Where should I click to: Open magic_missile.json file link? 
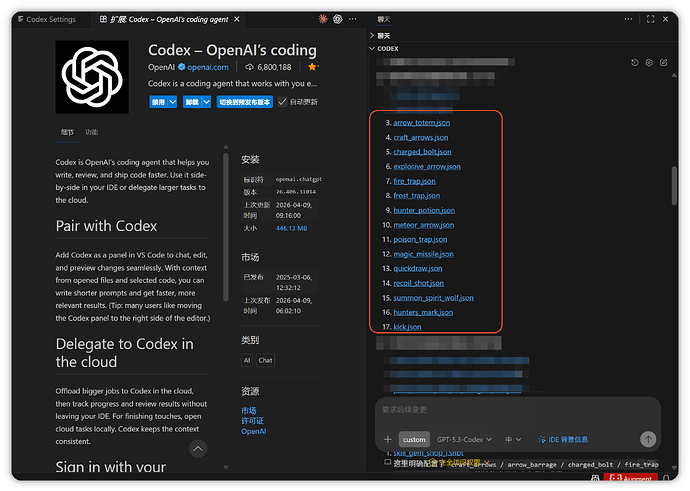pos(423,254)
